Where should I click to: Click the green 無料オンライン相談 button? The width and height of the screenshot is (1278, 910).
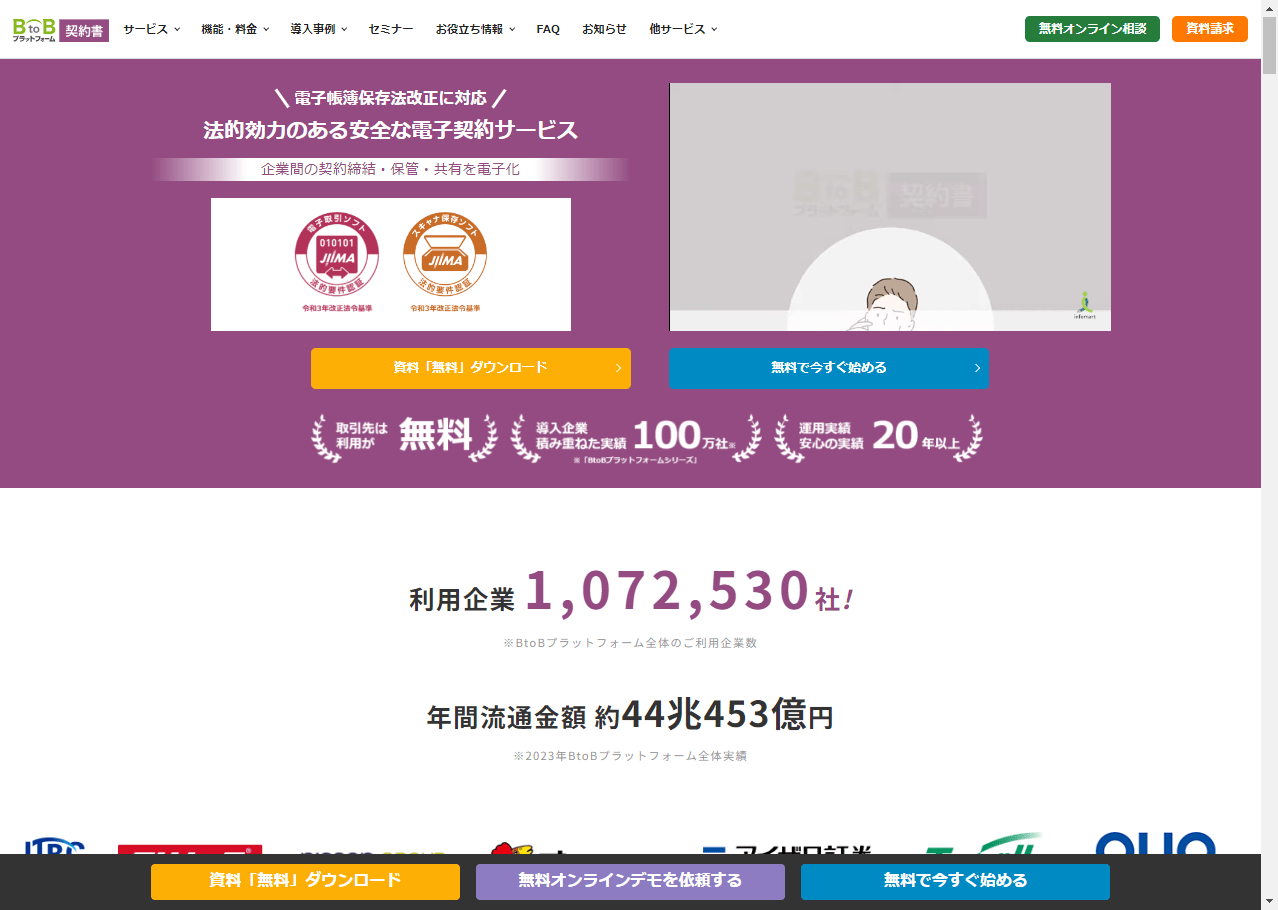(x=1091, y=29)
